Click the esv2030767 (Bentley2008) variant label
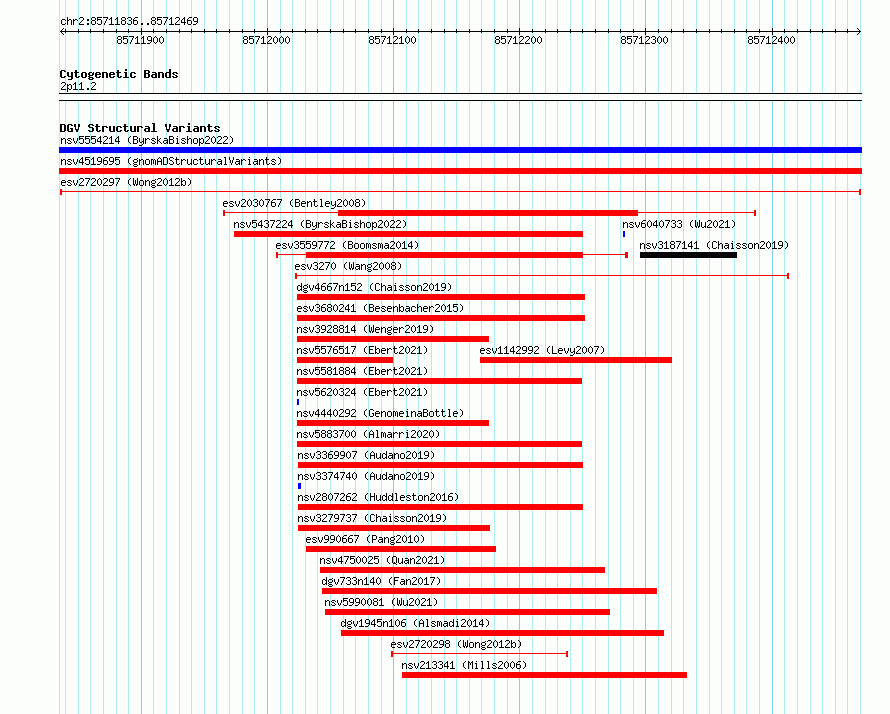This screenshot has width=890, height=714. (294, 203)
